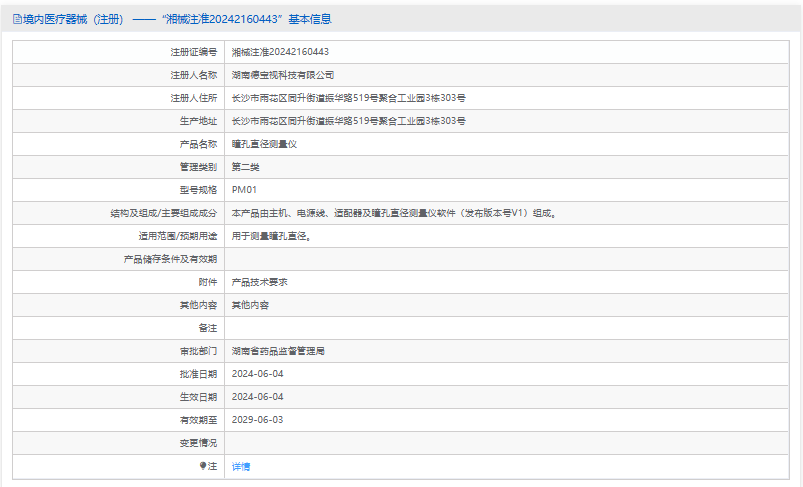Click the 生产地址 address value
803x487 pixels.
[x=348, y=121]
